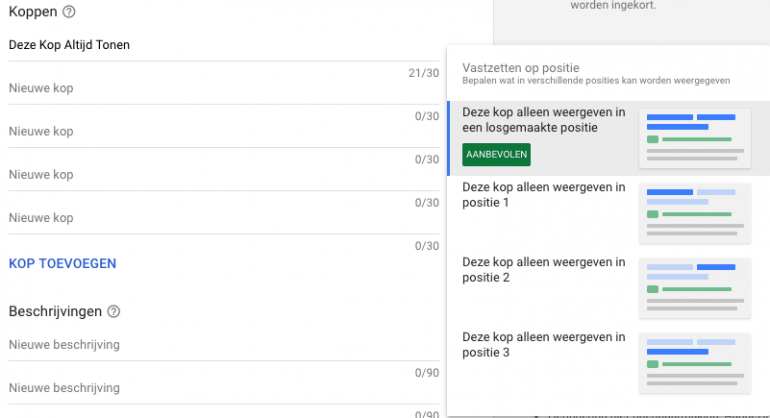
Task: Open the help icon beside Koppen
Action: [69, 12]
